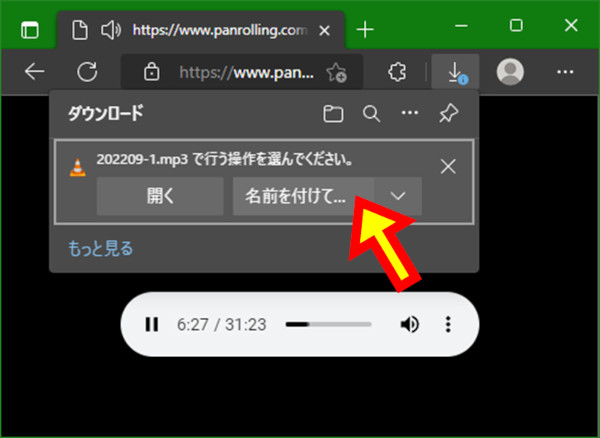Viewport: 600px width, 438px height.
Task: Close the panrolling.com tab
Action: 324,30
